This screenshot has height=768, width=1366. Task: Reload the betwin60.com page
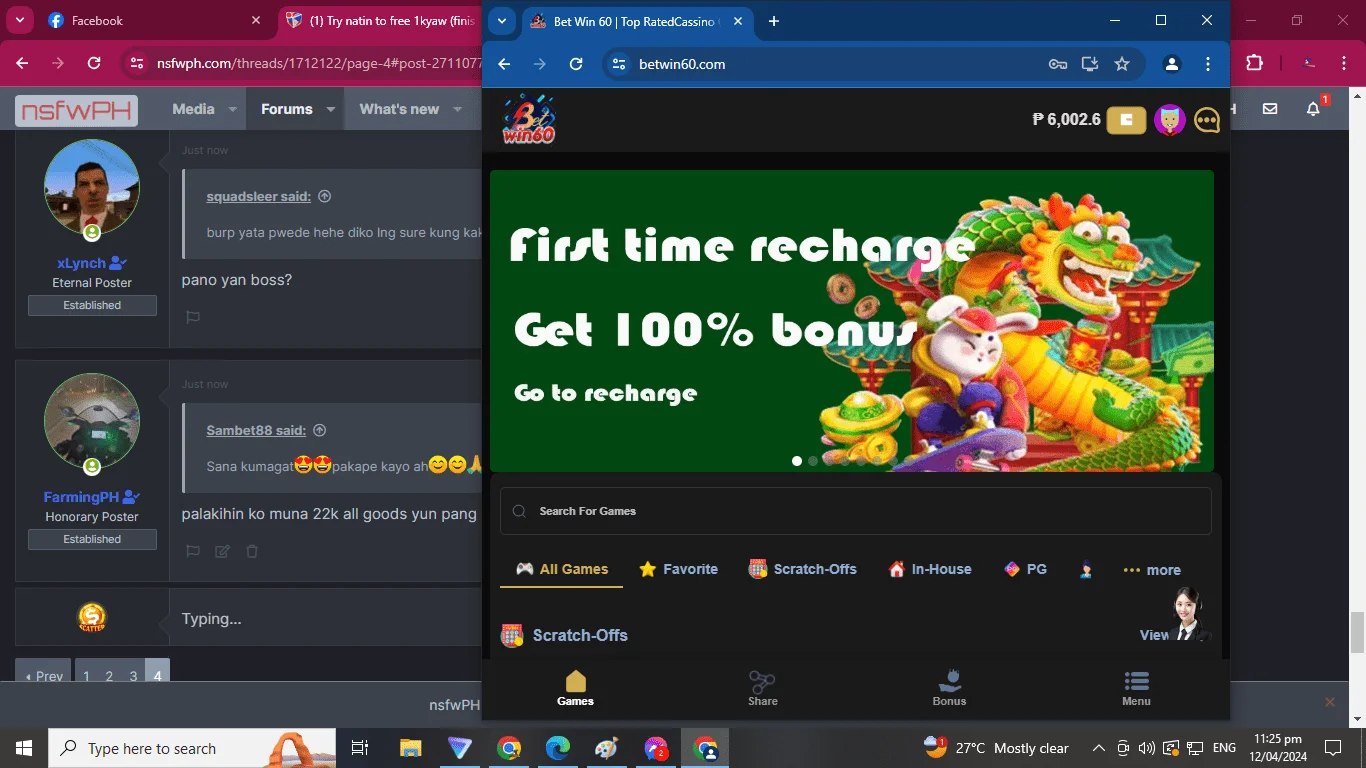pos(576,64)
